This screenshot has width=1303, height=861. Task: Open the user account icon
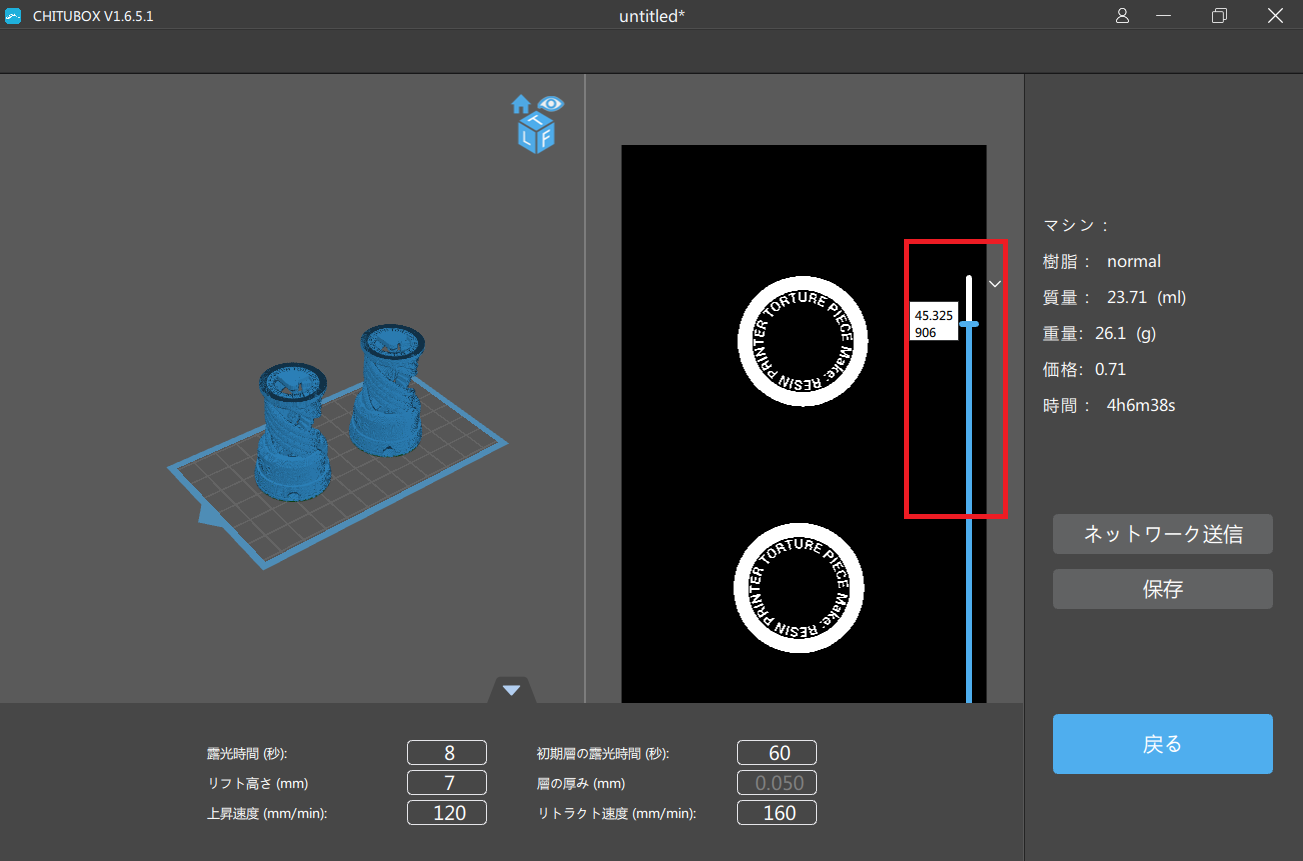[x=1122, y=15]
